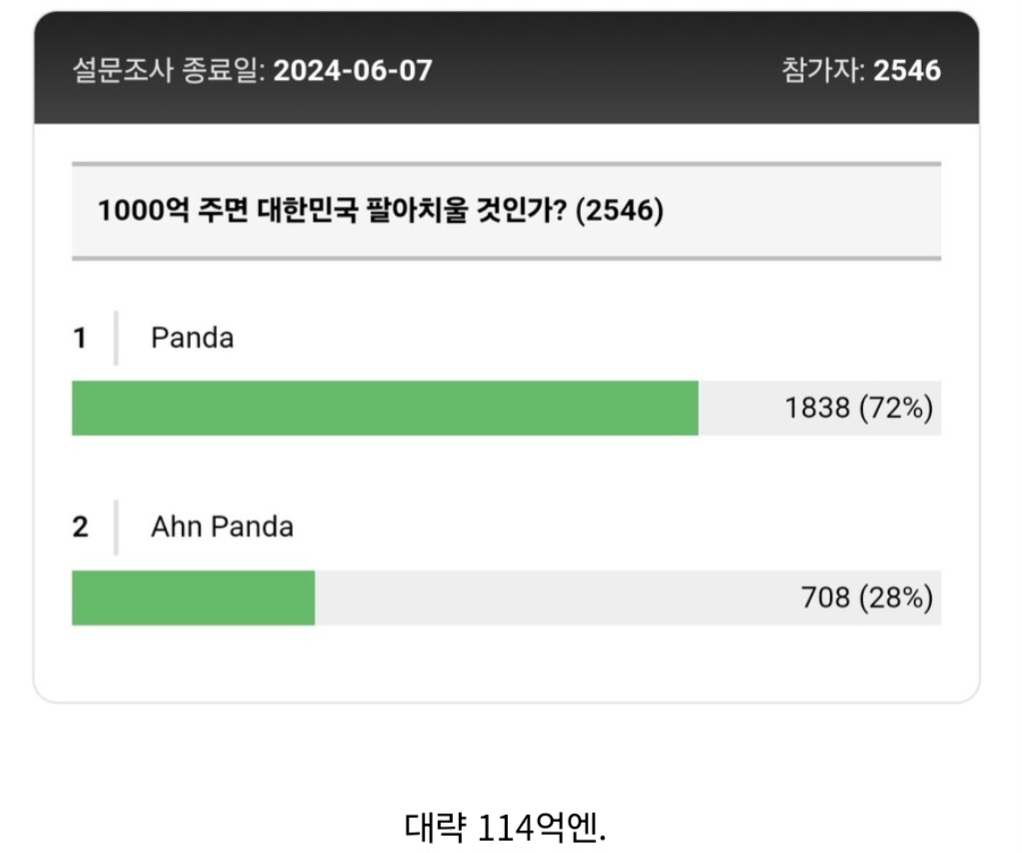Click option number 2 rank label
The width and height of the screenshot is (1022, 853).
(80, 527)
